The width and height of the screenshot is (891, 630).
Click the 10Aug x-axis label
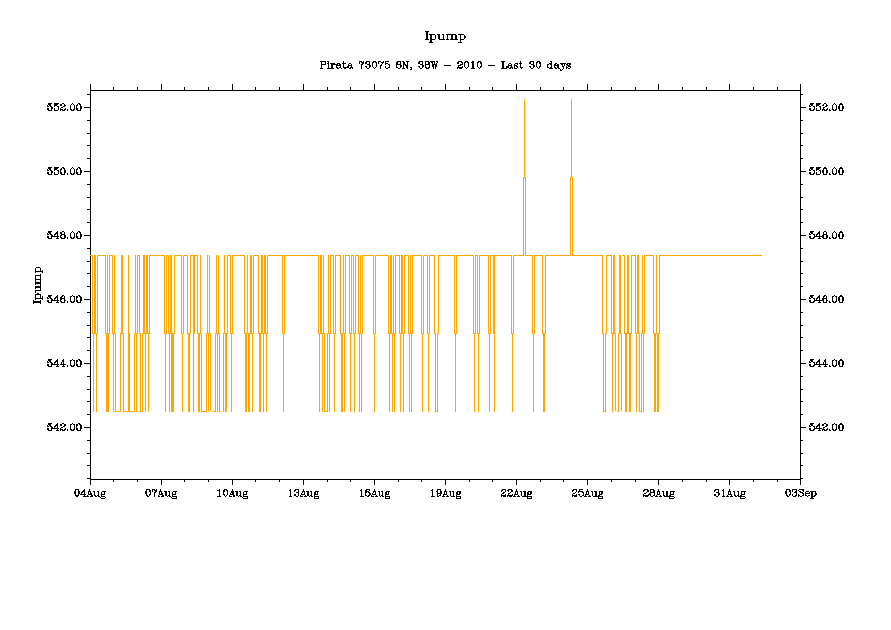232,493
